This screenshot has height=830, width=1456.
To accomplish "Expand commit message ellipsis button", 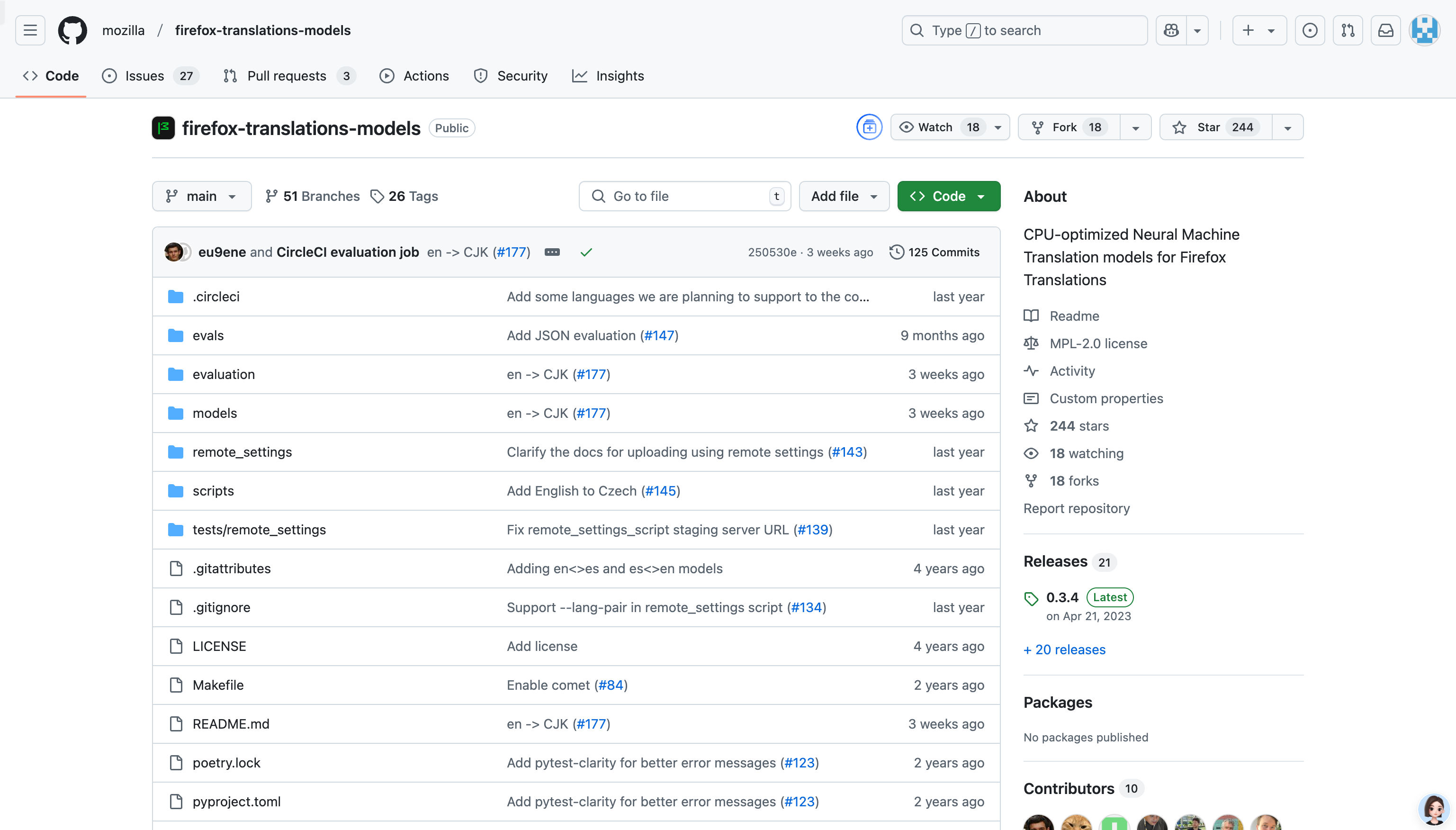I will click(x=552, y=252).
